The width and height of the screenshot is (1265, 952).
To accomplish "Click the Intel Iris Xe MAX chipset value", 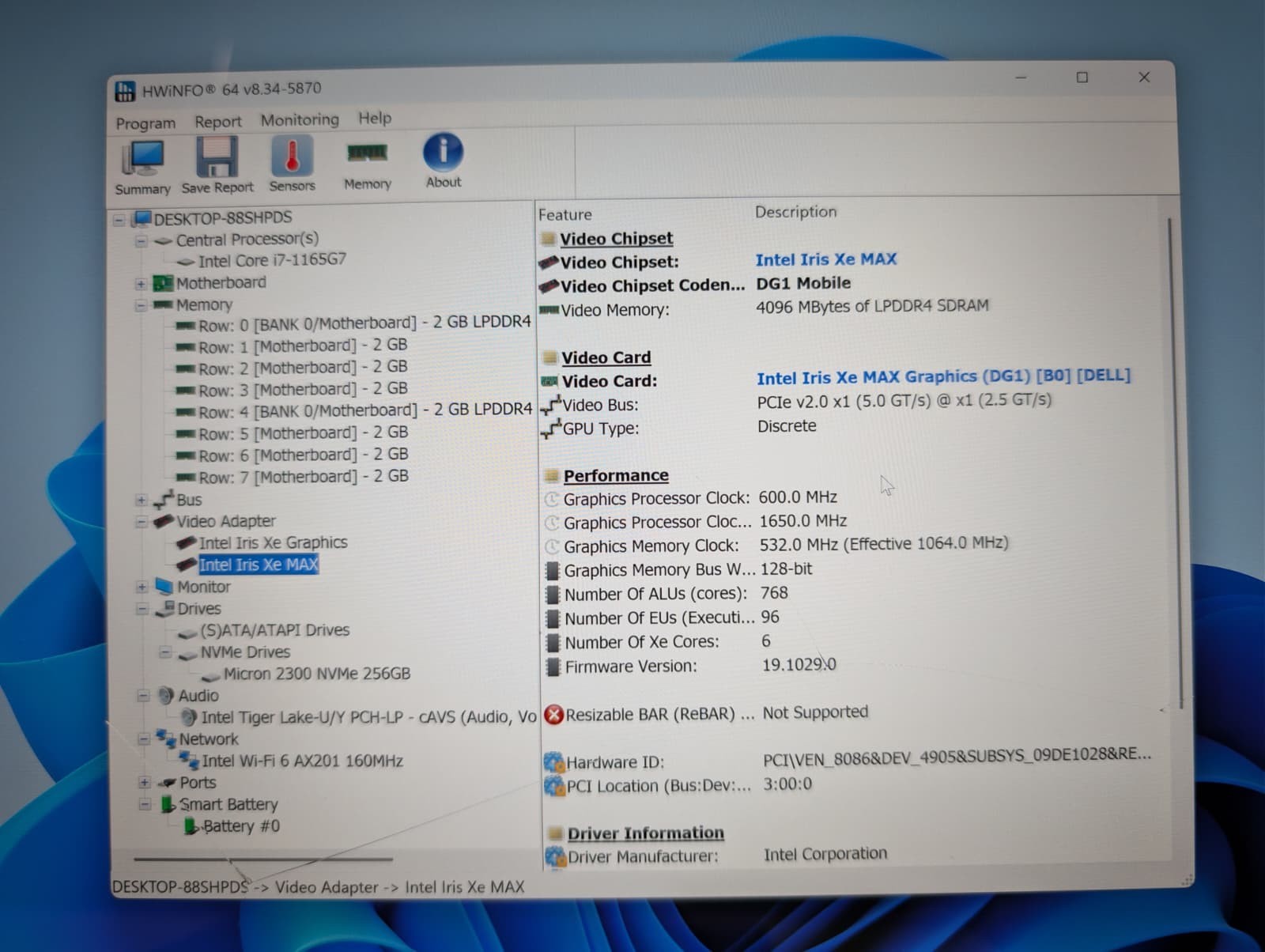I will click(x=825, y=259).
